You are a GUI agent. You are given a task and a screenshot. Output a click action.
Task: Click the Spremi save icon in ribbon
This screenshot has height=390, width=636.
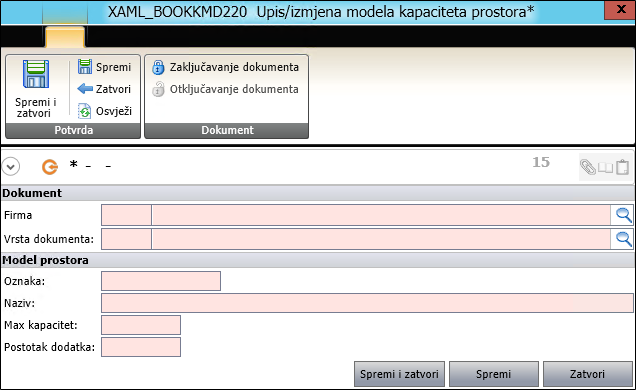pyautogui.click(x=85, y=66)
